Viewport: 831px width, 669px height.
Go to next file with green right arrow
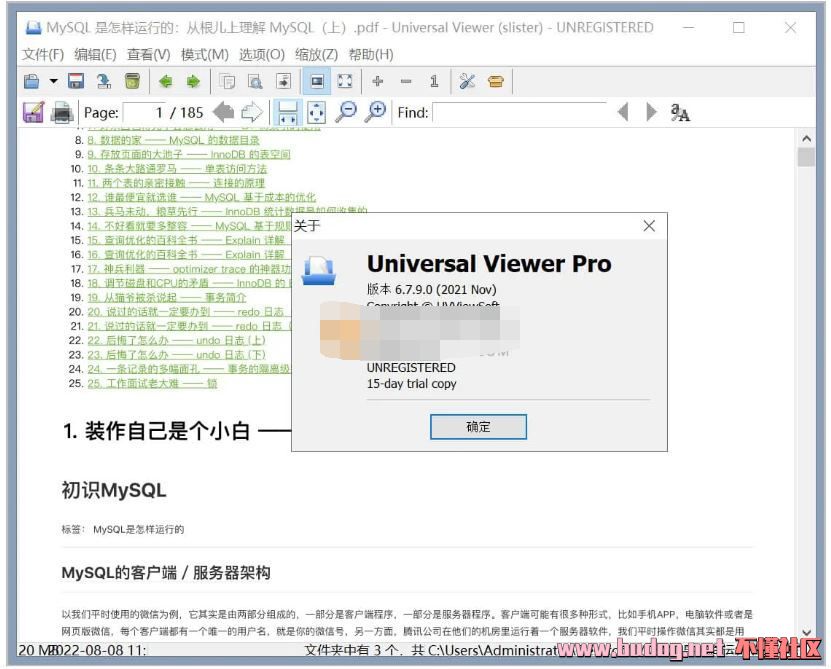pos(193,81)
